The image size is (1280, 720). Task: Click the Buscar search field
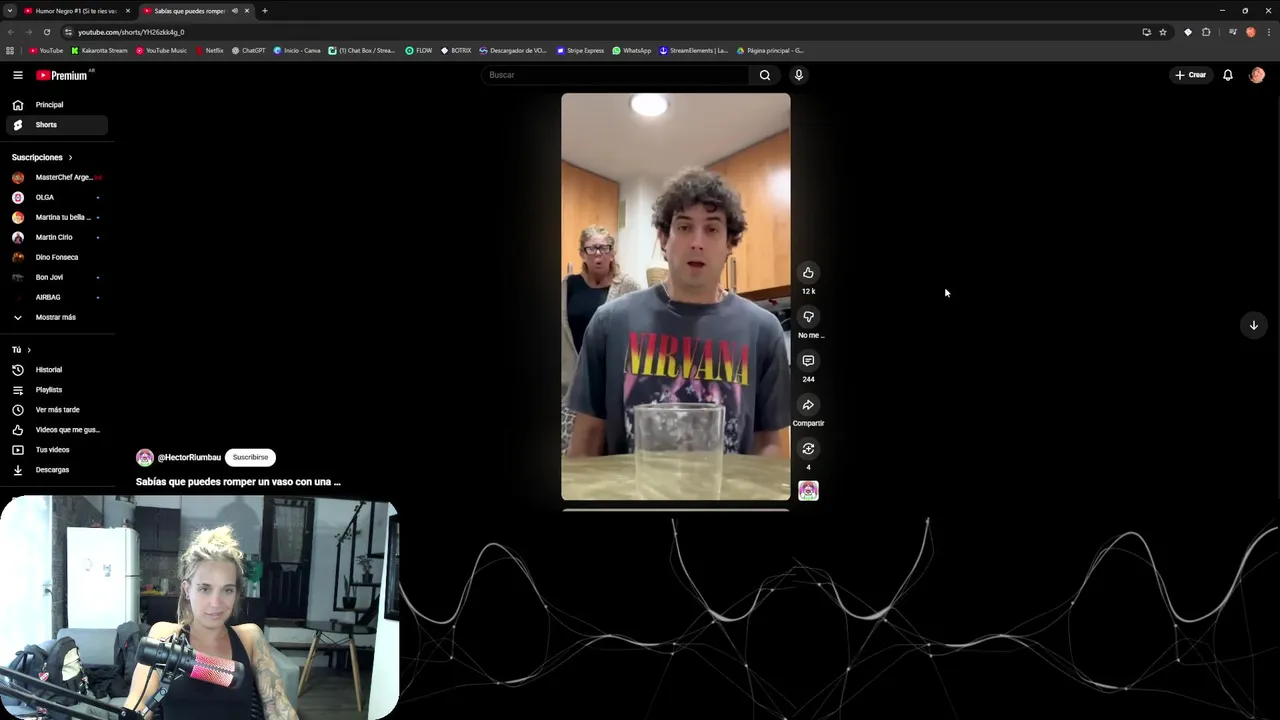(x=615, y=75)
